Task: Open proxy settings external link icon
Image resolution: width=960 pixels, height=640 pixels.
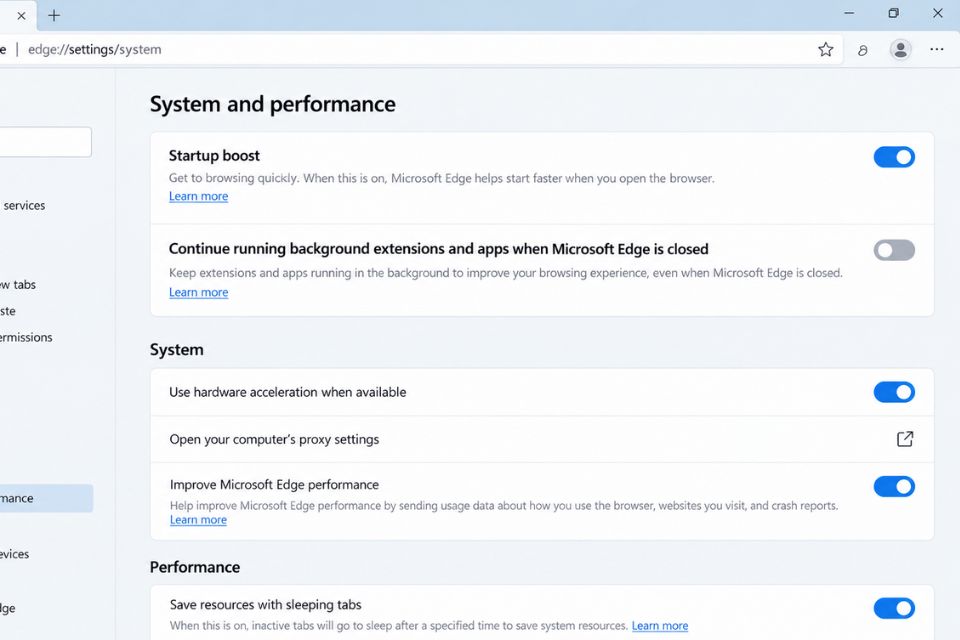Action: pos(905,439)
